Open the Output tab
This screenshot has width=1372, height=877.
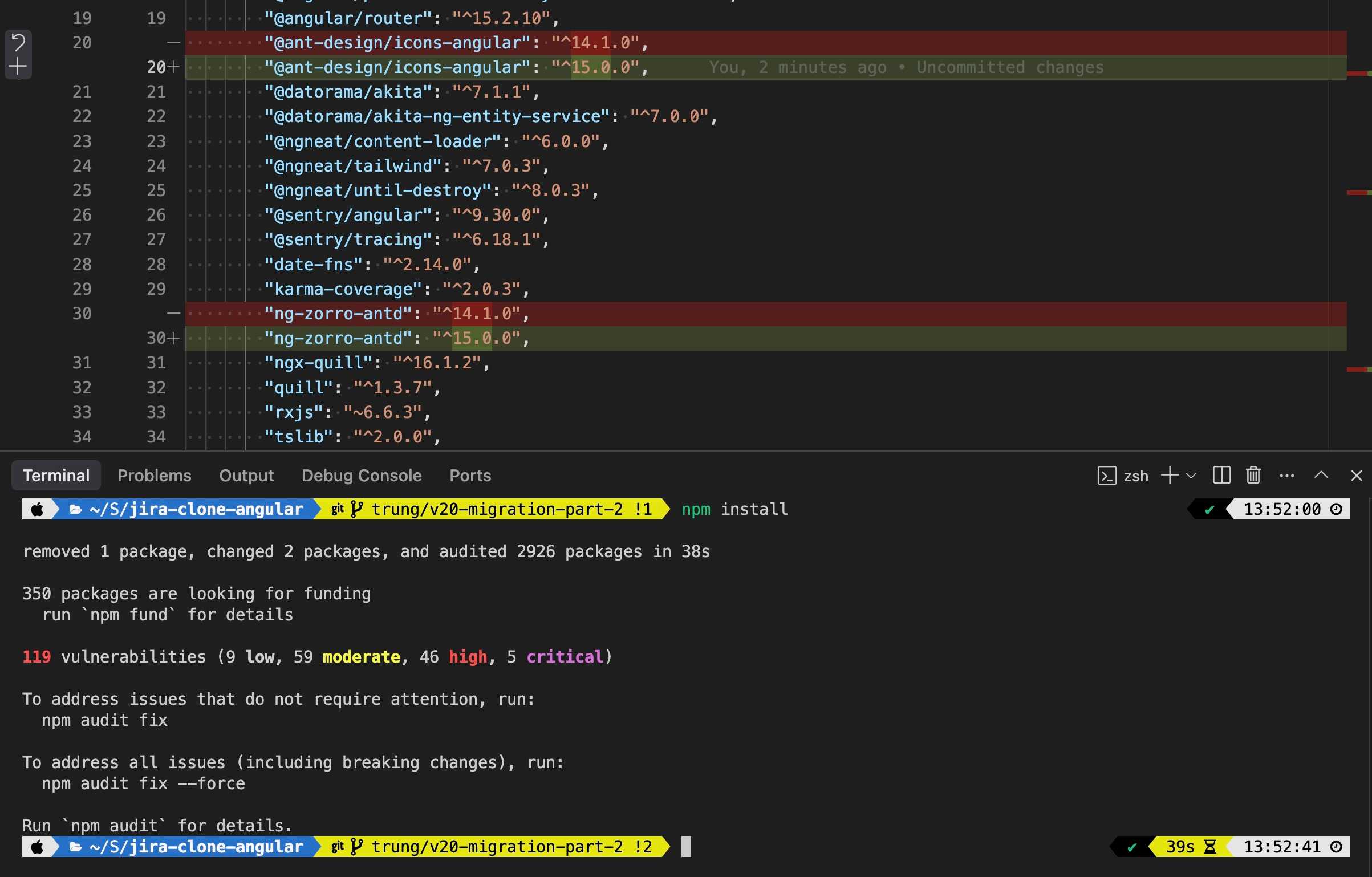click(x=246, y=476)
